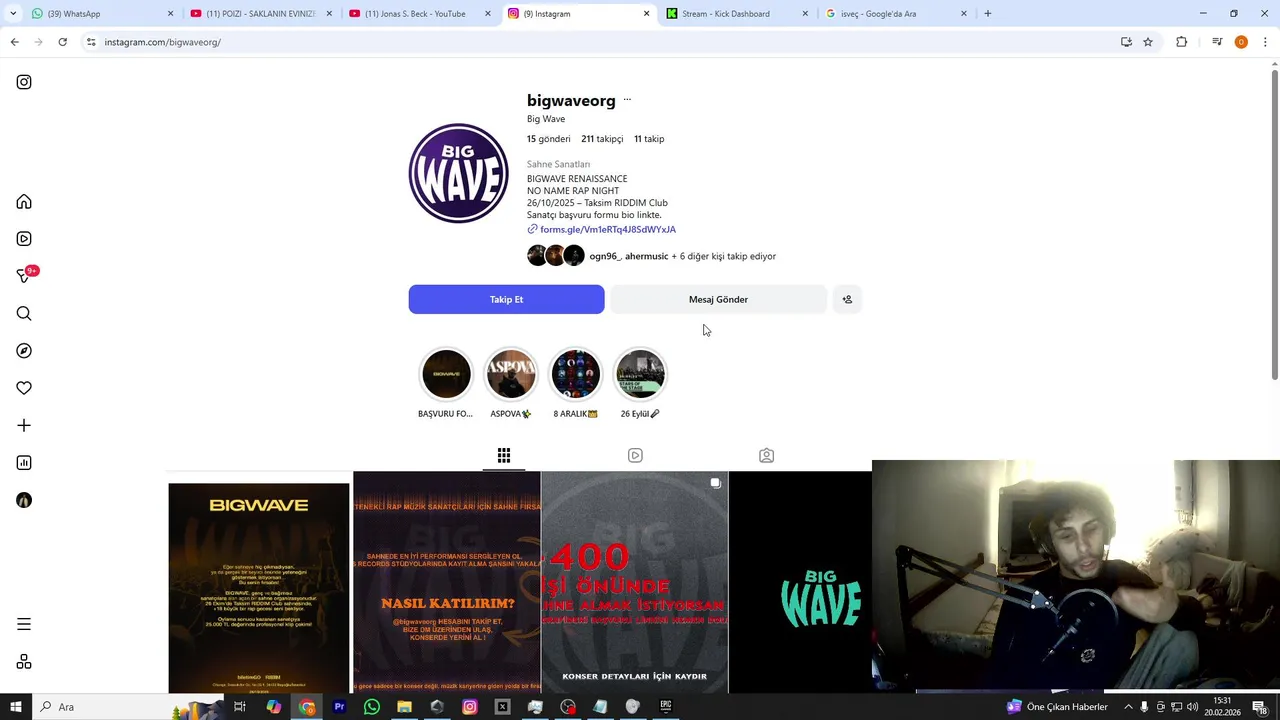Click the Takip Et follow button
Viewport: 1280px width, 720px height.
click(x=506, y=299)
